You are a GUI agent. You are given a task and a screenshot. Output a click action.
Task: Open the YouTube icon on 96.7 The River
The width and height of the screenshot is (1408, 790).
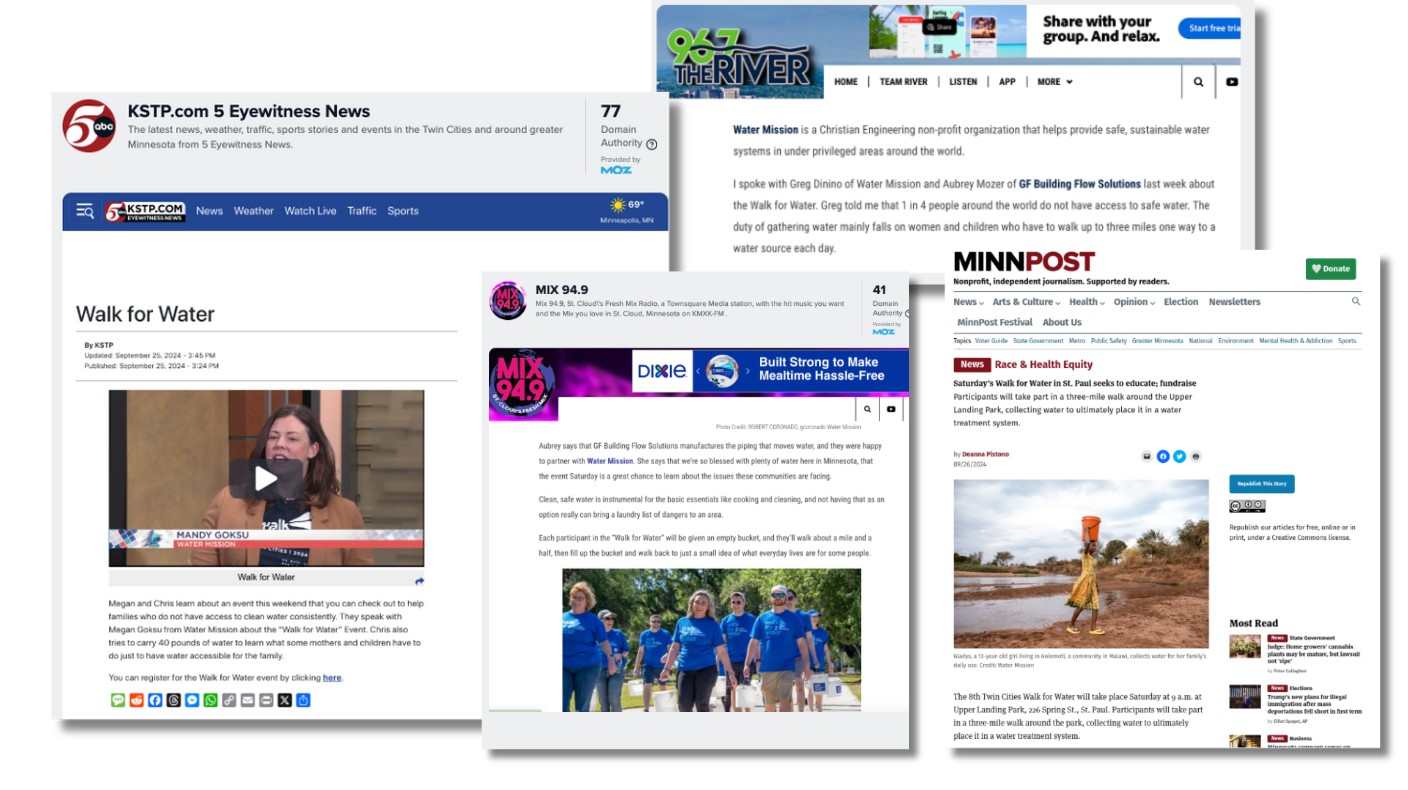[x=1232, y=82]
